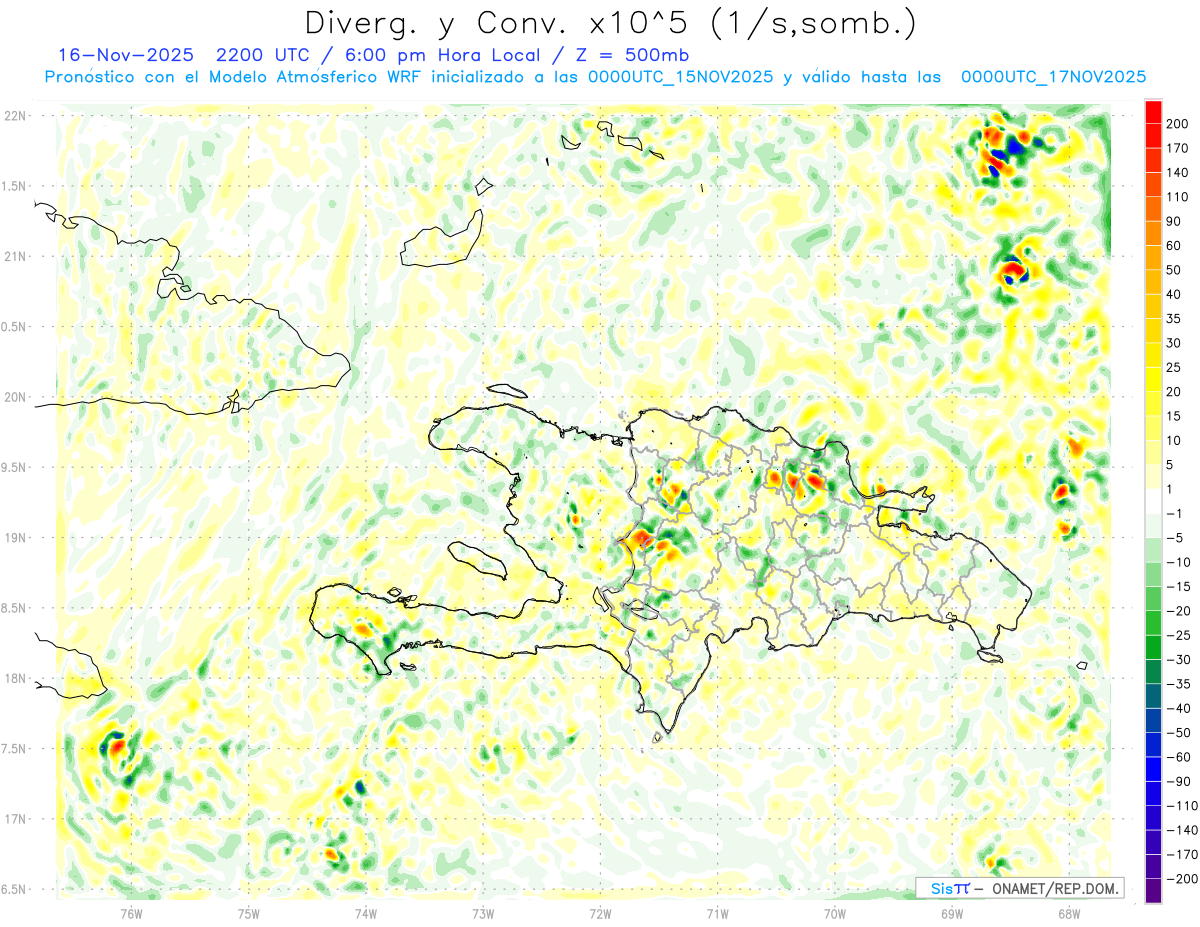Click the "1.5N" latitude label
Image resolution: width=1200 pixels, height=927 pixels.
pyautogui.click(x=15, y=186)
